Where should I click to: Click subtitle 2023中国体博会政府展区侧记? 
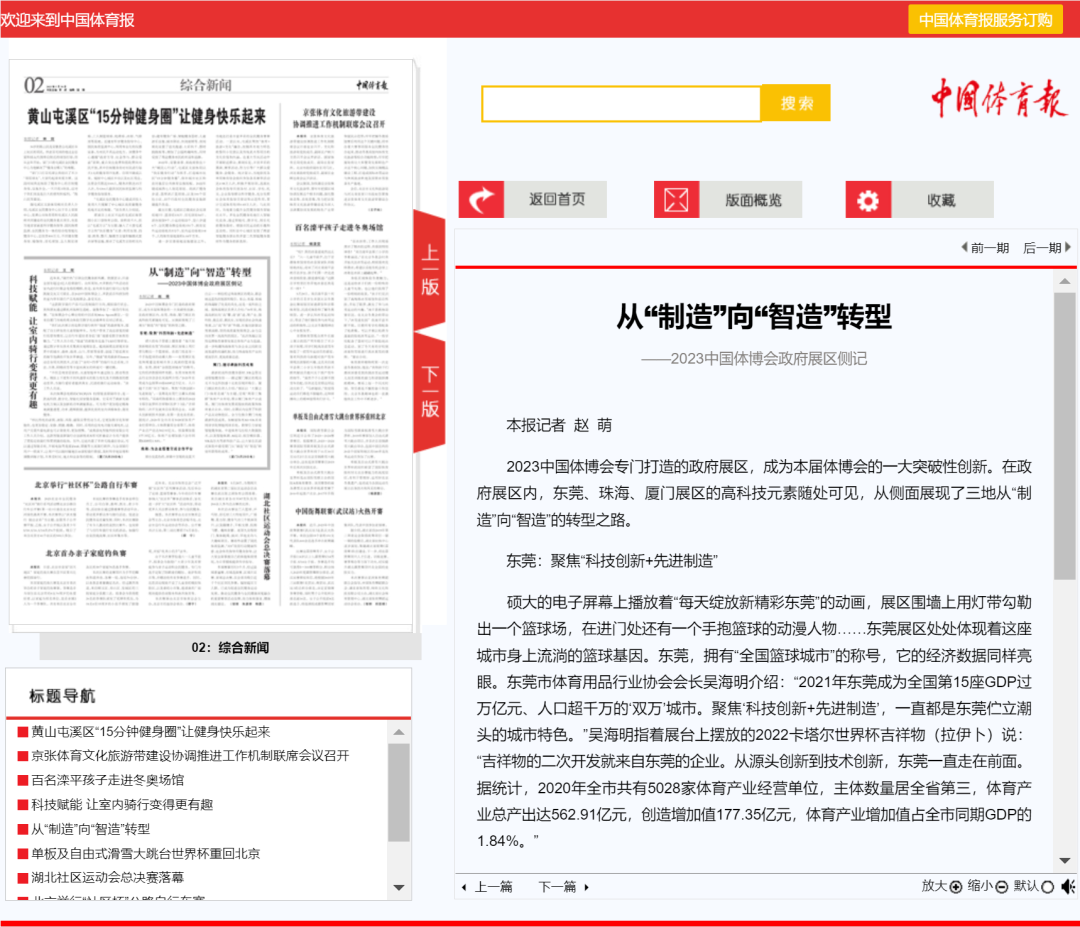coord(754,359)
